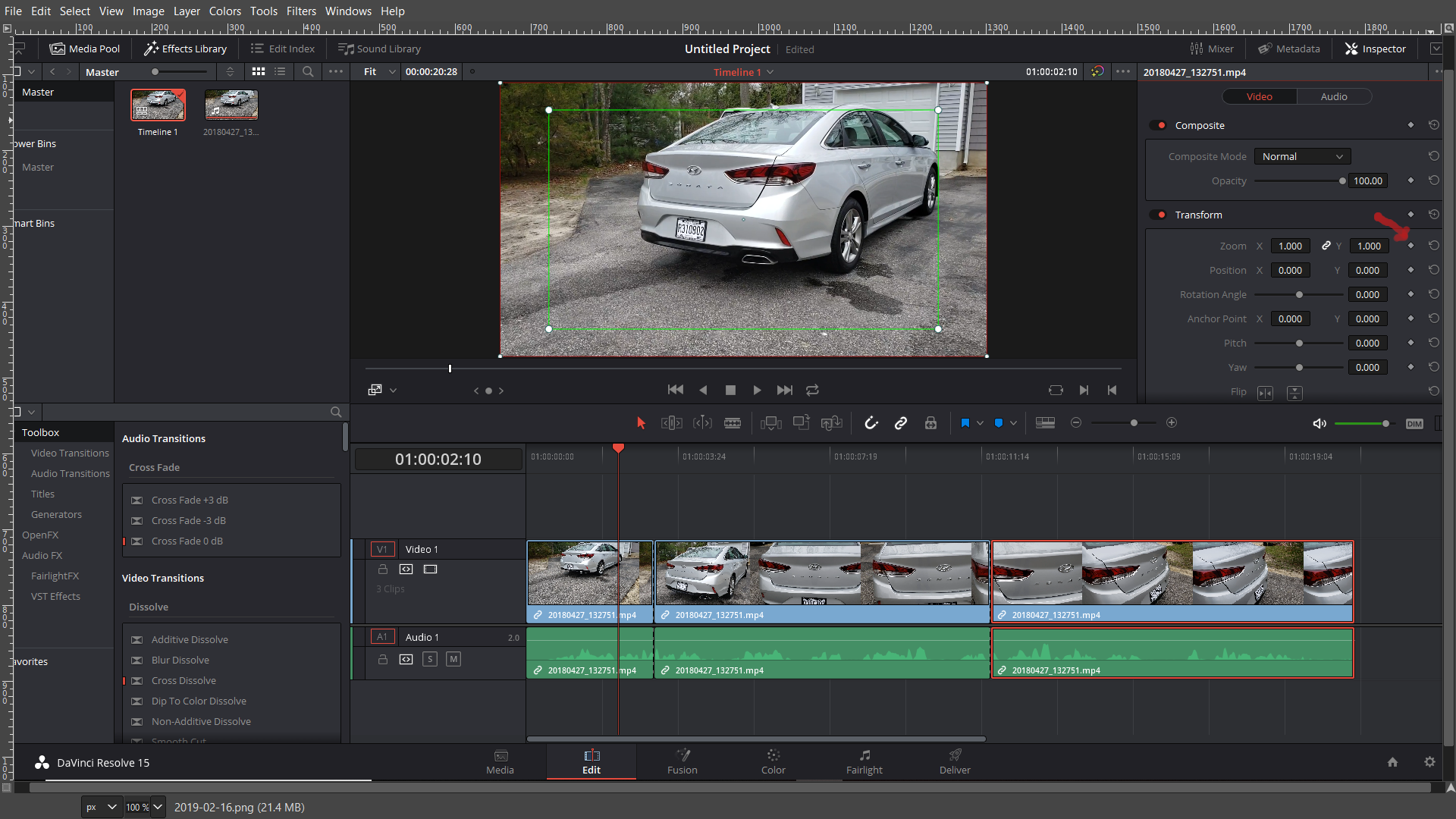Go to project manager home icon

coord(1392,762)
